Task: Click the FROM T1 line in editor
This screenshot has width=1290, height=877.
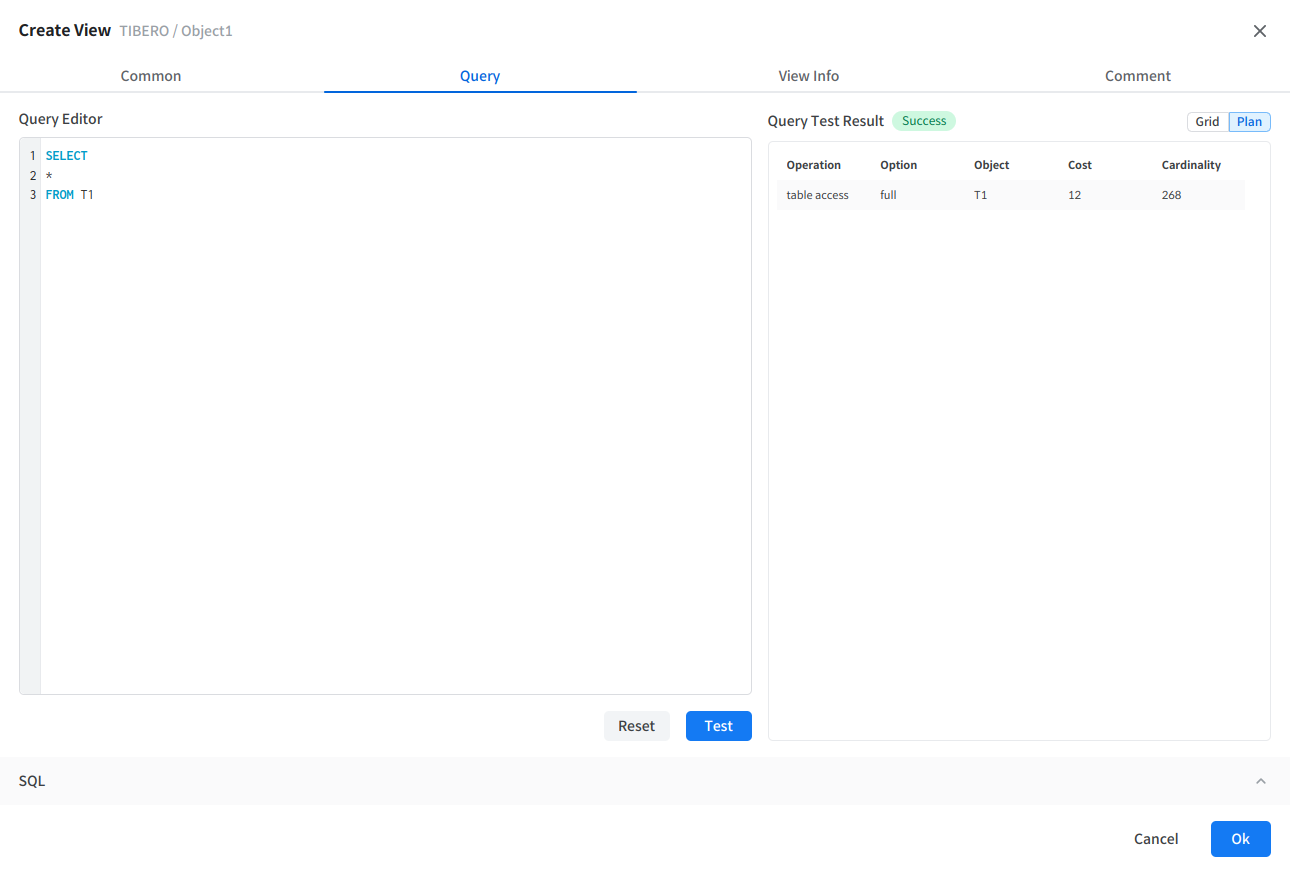Action: click(x=69, y=195)
